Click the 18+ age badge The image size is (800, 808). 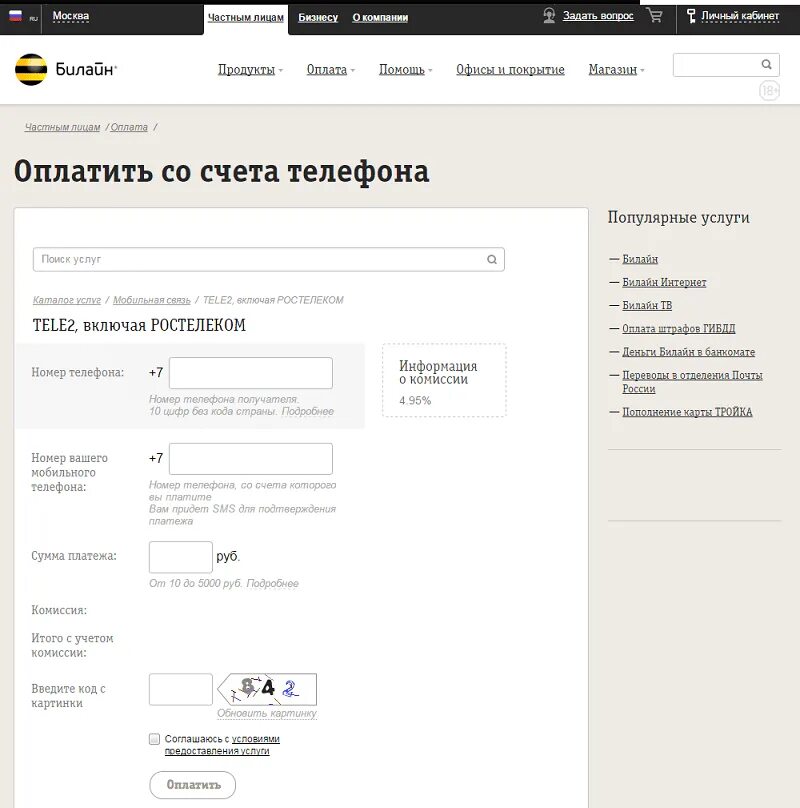[769, 91]
